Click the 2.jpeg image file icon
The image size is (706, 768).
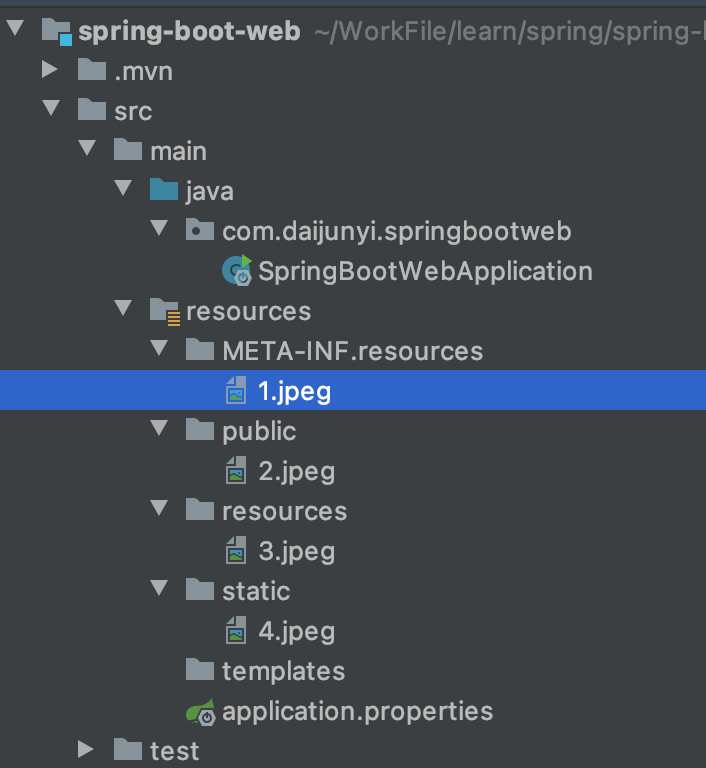click(236, 471)
